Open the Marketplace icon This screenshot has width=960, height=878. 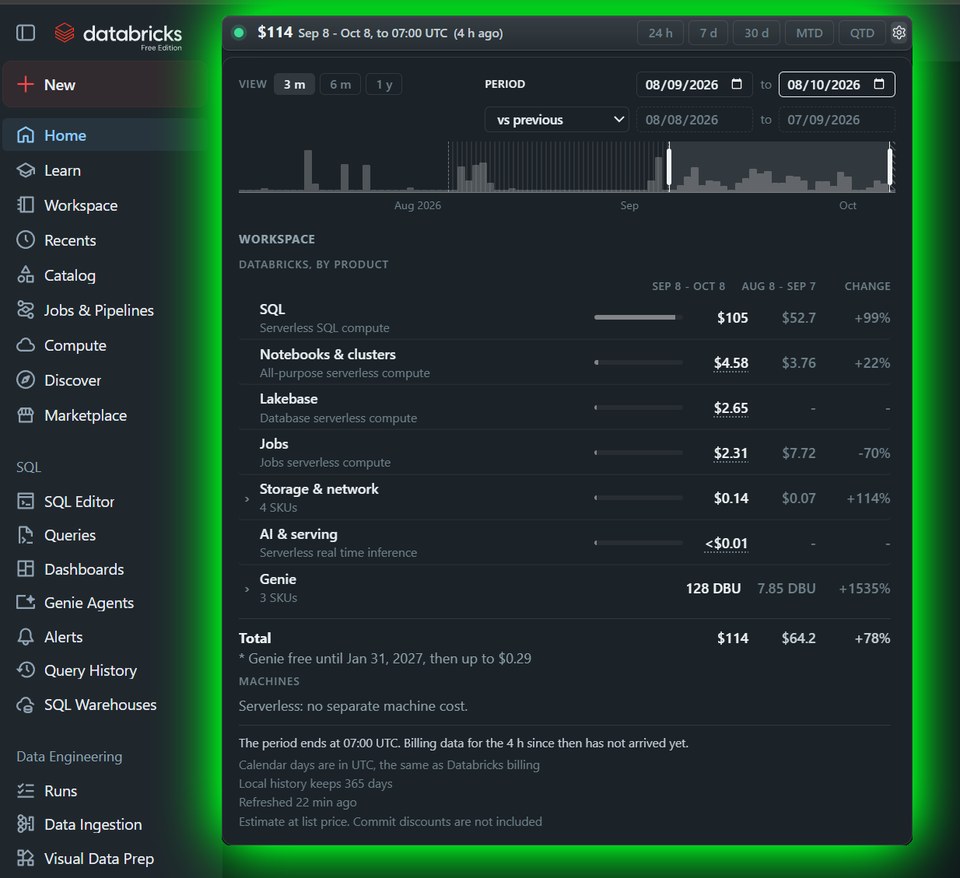pyautogui.click(x=25, y=415)
